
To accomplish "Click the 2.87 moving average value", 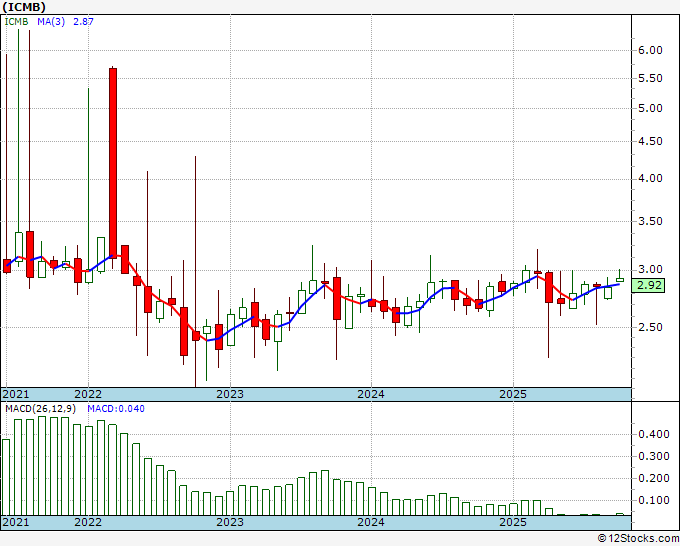I will tap(83, 22).
